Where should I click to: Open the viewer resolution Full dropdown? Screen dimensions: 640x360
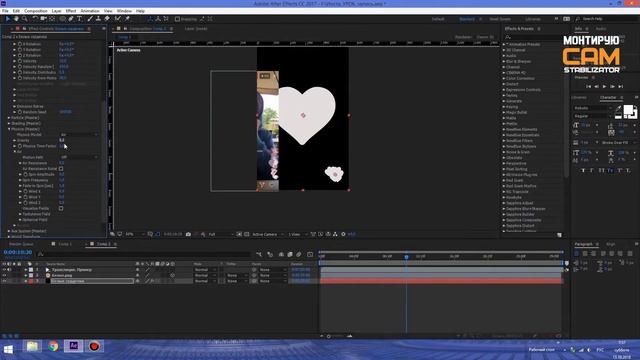point(221,234)
